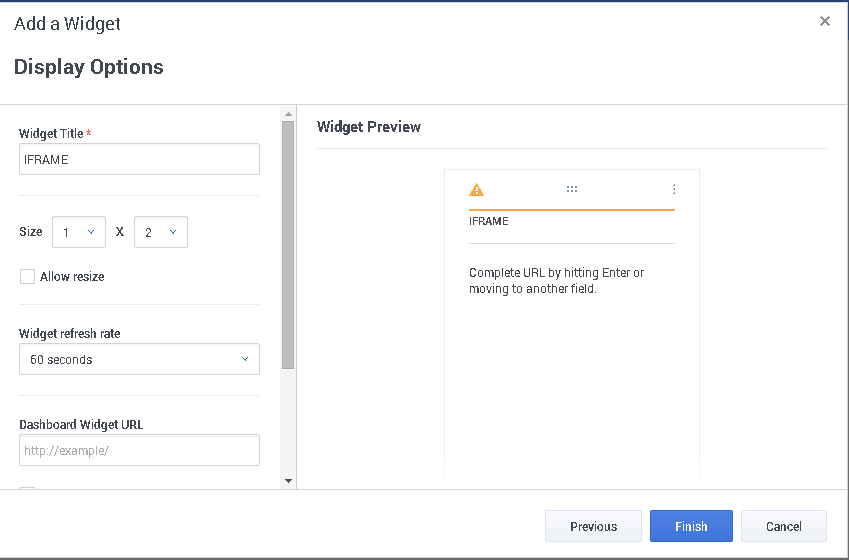Click the IFRAME title in widget preview
The width and height of the screenshot is (849, 560).
pos(489,221)
